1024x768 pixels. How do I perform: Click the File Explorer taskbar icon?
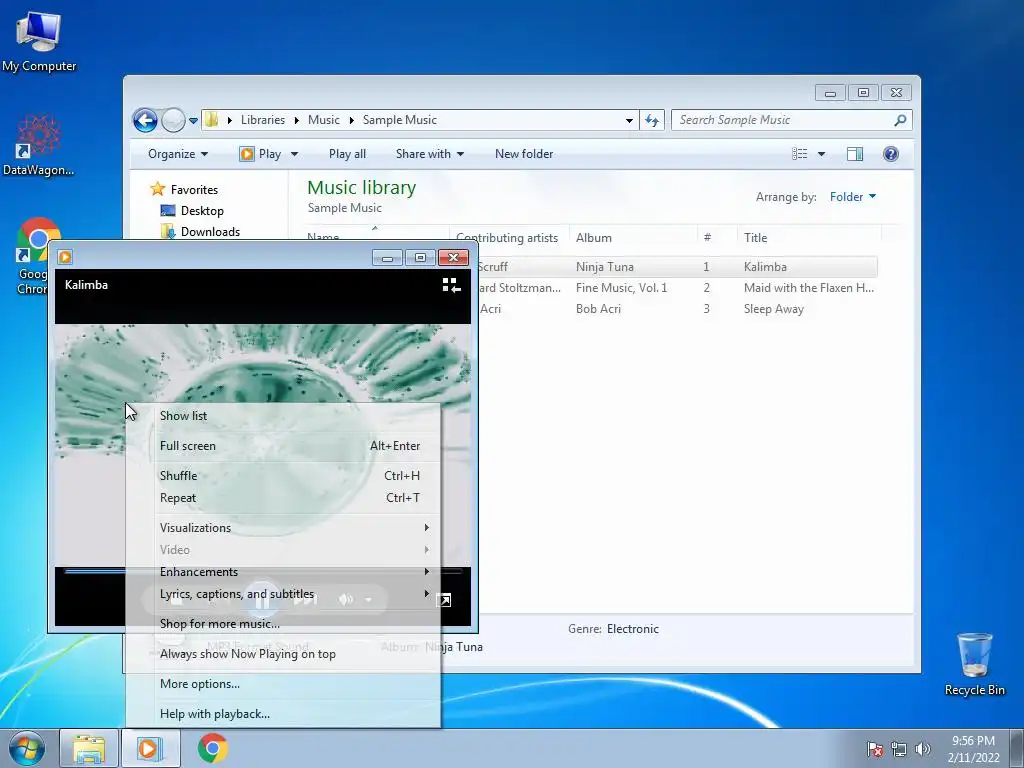coord(89,749)
